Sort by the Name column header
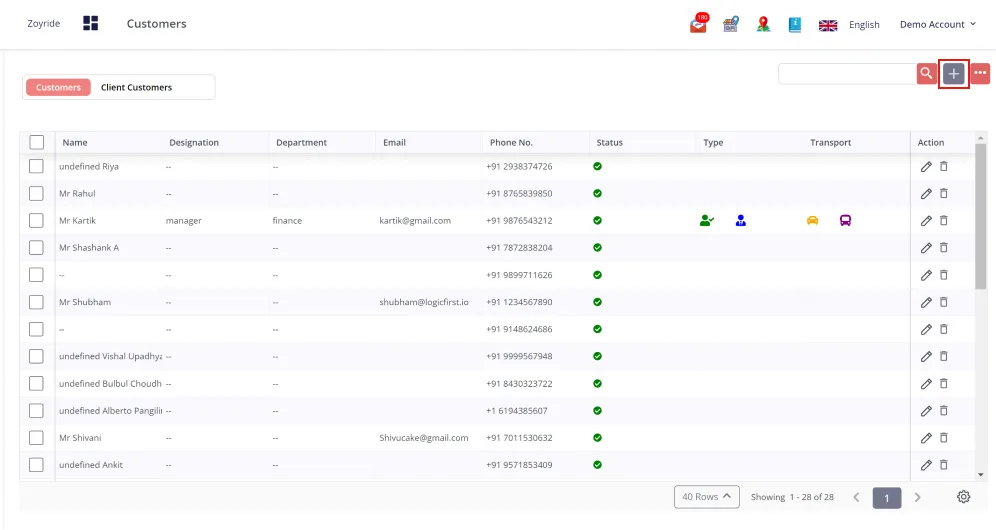Image resolution: width=996 pixels, height=530 pixels. click(x=75, y=142)
